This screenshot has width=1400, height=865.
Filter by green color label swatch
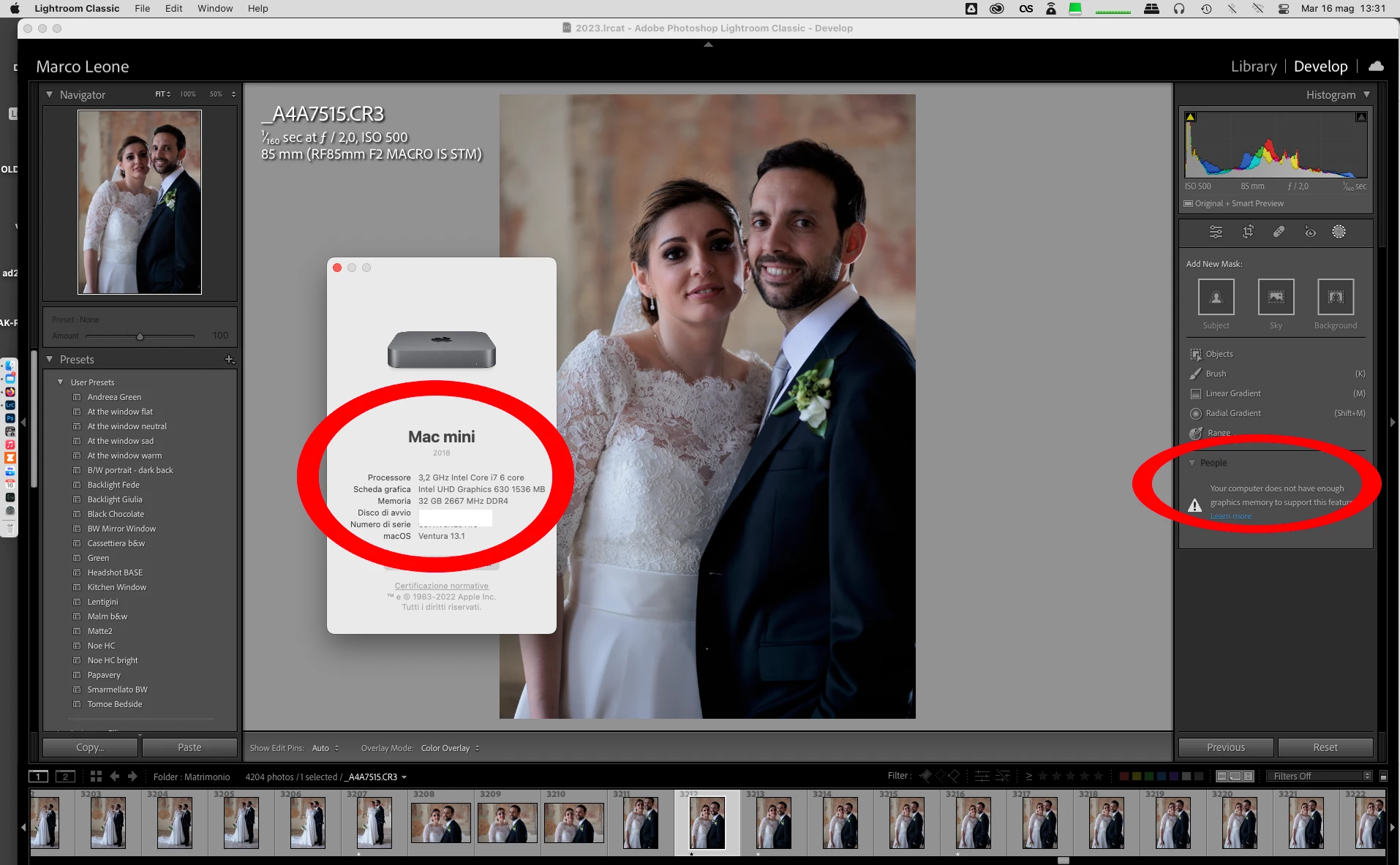(1149, 776)
